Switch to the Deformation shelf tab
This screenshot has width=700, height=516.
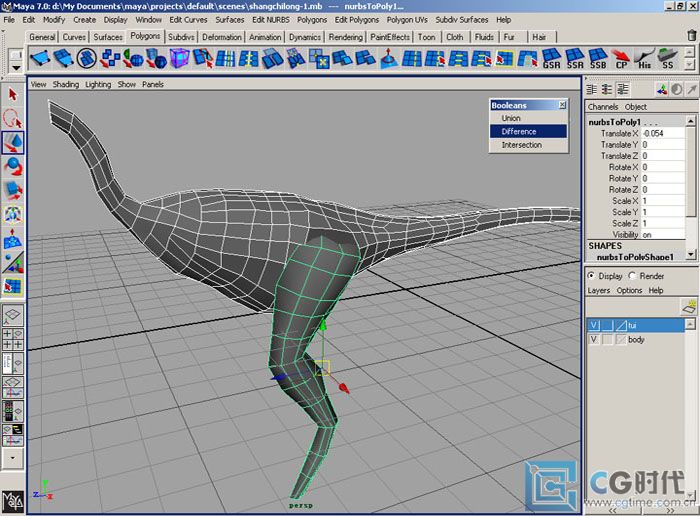coord(221,37)
